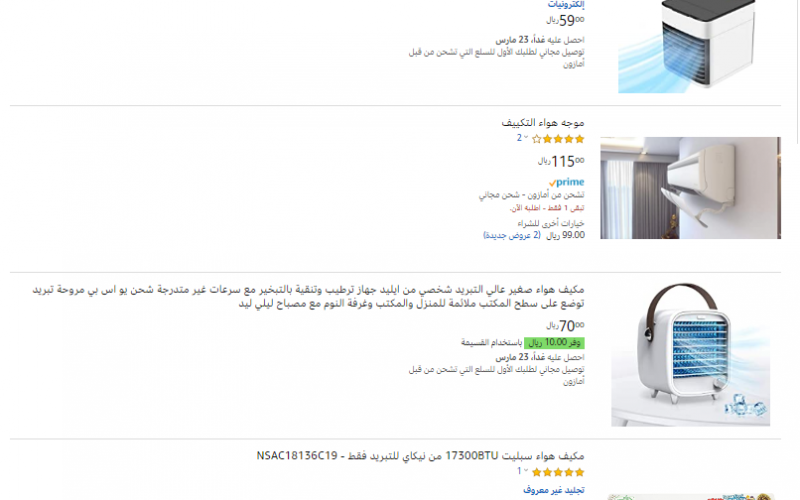This screenshot has height=500, width=800.
Task: Click the five-star rating of نيكاي AC
Action: (558, 472)
